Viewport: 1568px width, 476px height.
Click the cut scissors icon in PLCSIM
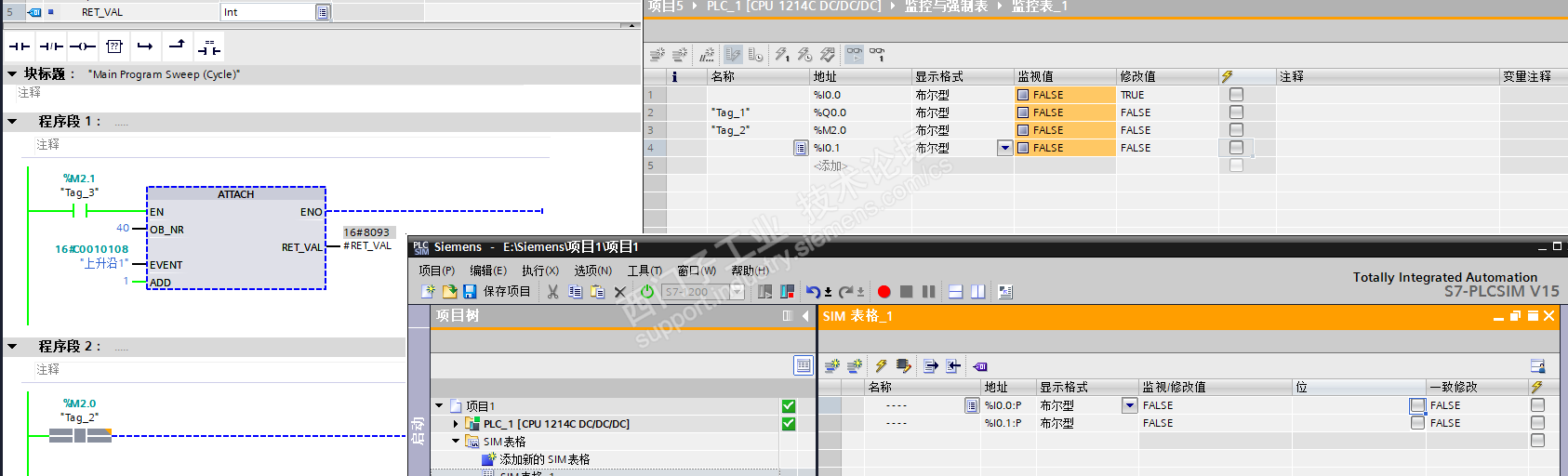[x=553, y=292]
